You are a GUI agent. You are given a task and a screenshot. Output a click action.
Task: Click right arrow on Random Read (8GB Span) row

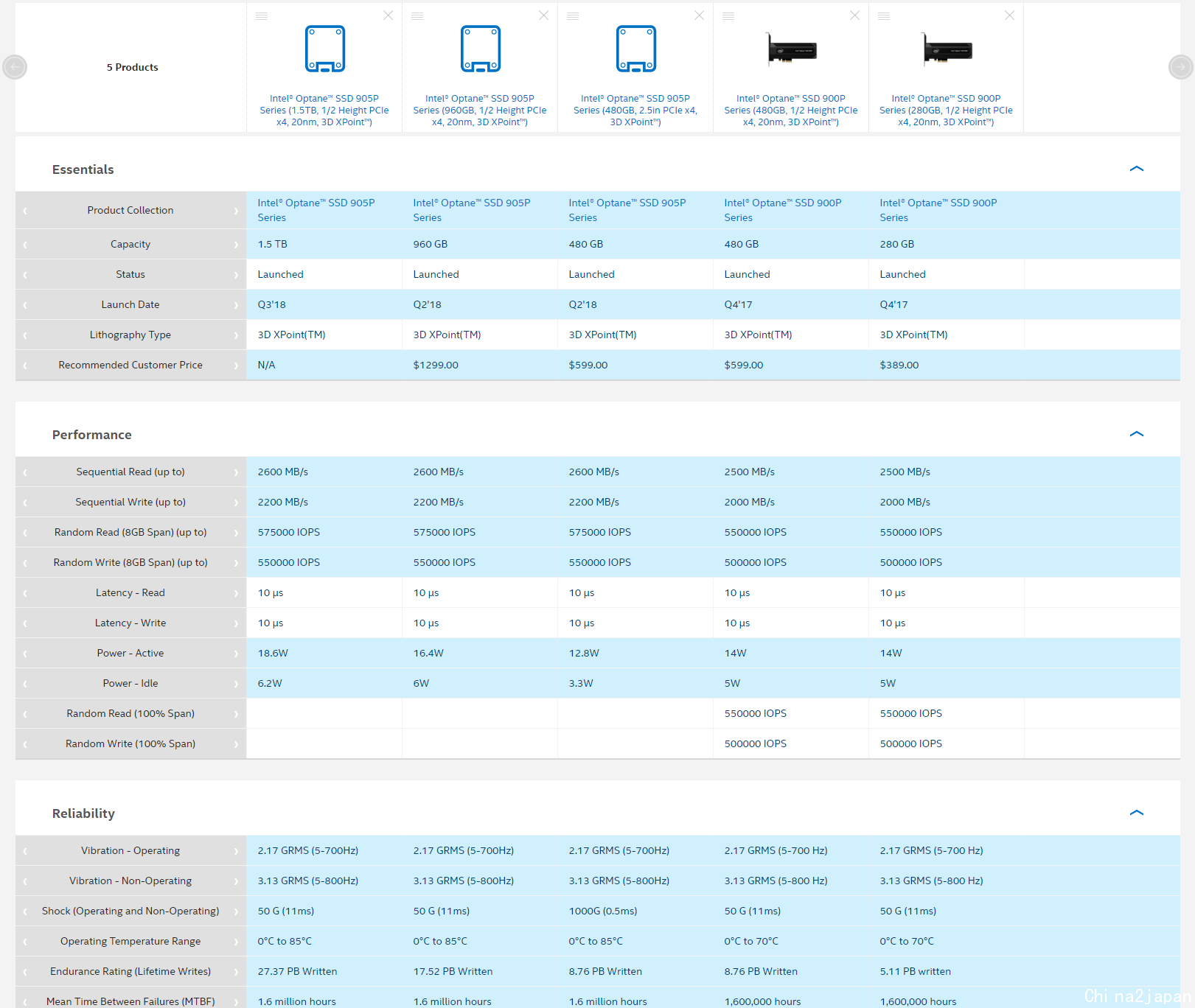pyautogui.click(x=236, y=533)
